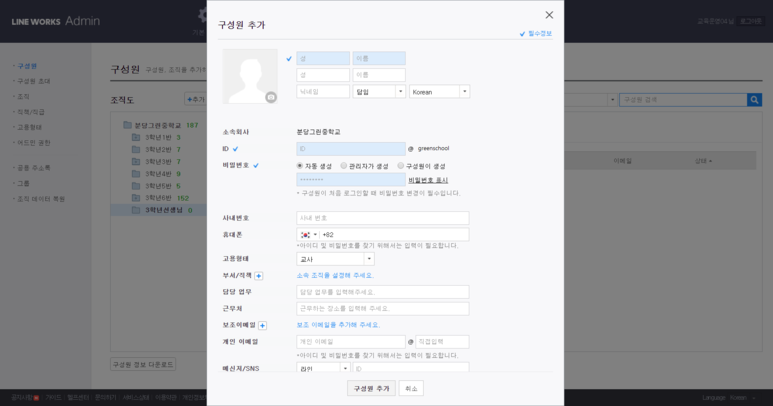Open the 담임 dropdown
The width and height of the screenshot is (773, 406).
379,92
